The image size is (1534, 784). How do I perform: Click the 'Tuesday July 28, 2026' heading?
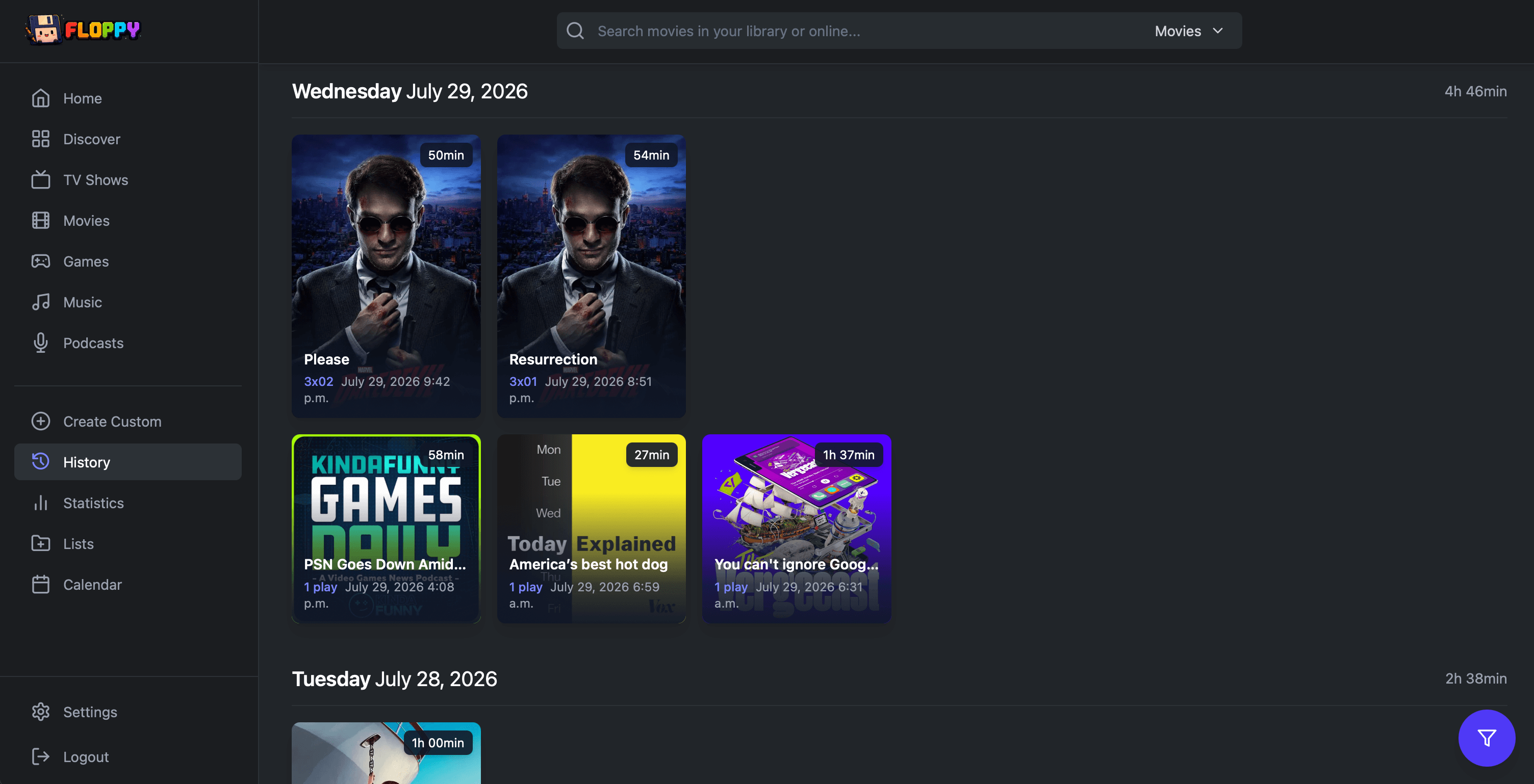coord(394,678)
